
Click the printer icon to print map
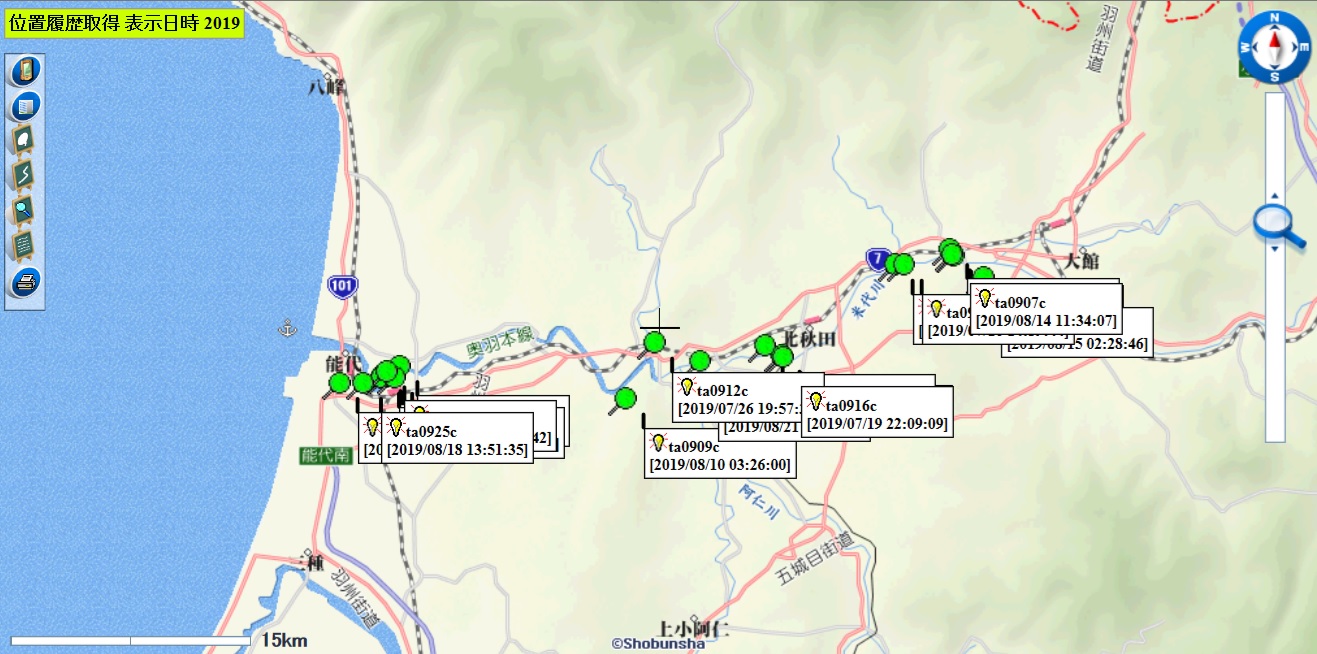[x=25, y=282]
